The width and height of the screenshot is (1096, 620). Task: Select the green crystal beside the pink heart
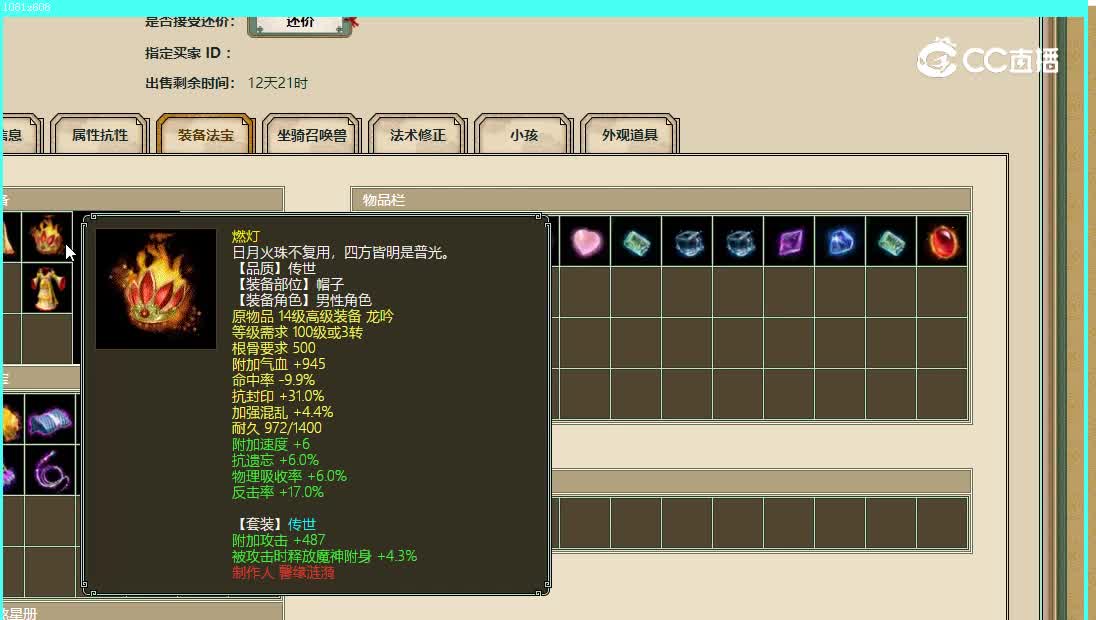tap(636, 241)
